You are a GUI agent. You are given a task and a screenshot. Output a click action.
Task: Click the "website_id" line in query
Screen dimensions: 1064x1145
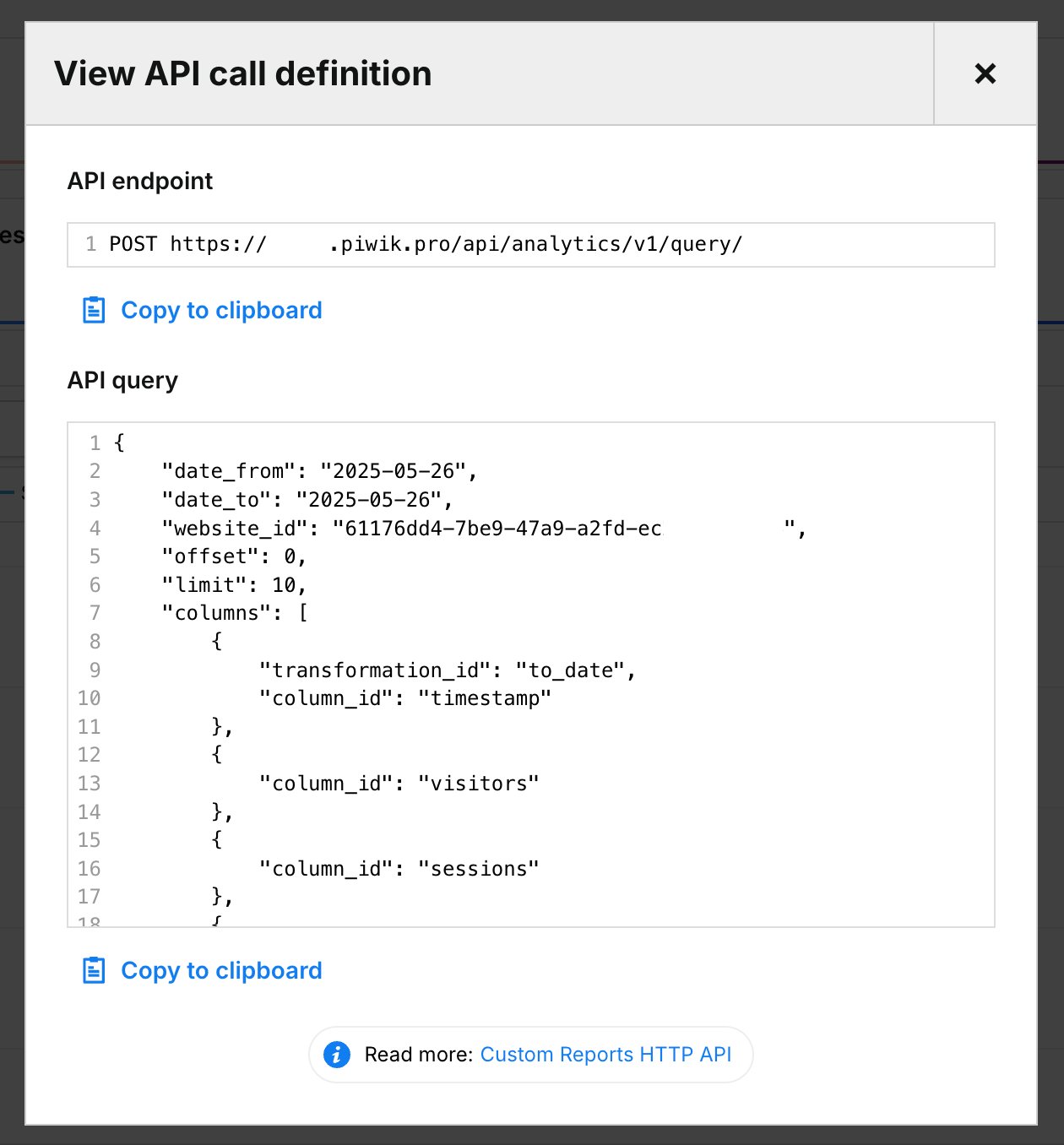pos(485,529)
